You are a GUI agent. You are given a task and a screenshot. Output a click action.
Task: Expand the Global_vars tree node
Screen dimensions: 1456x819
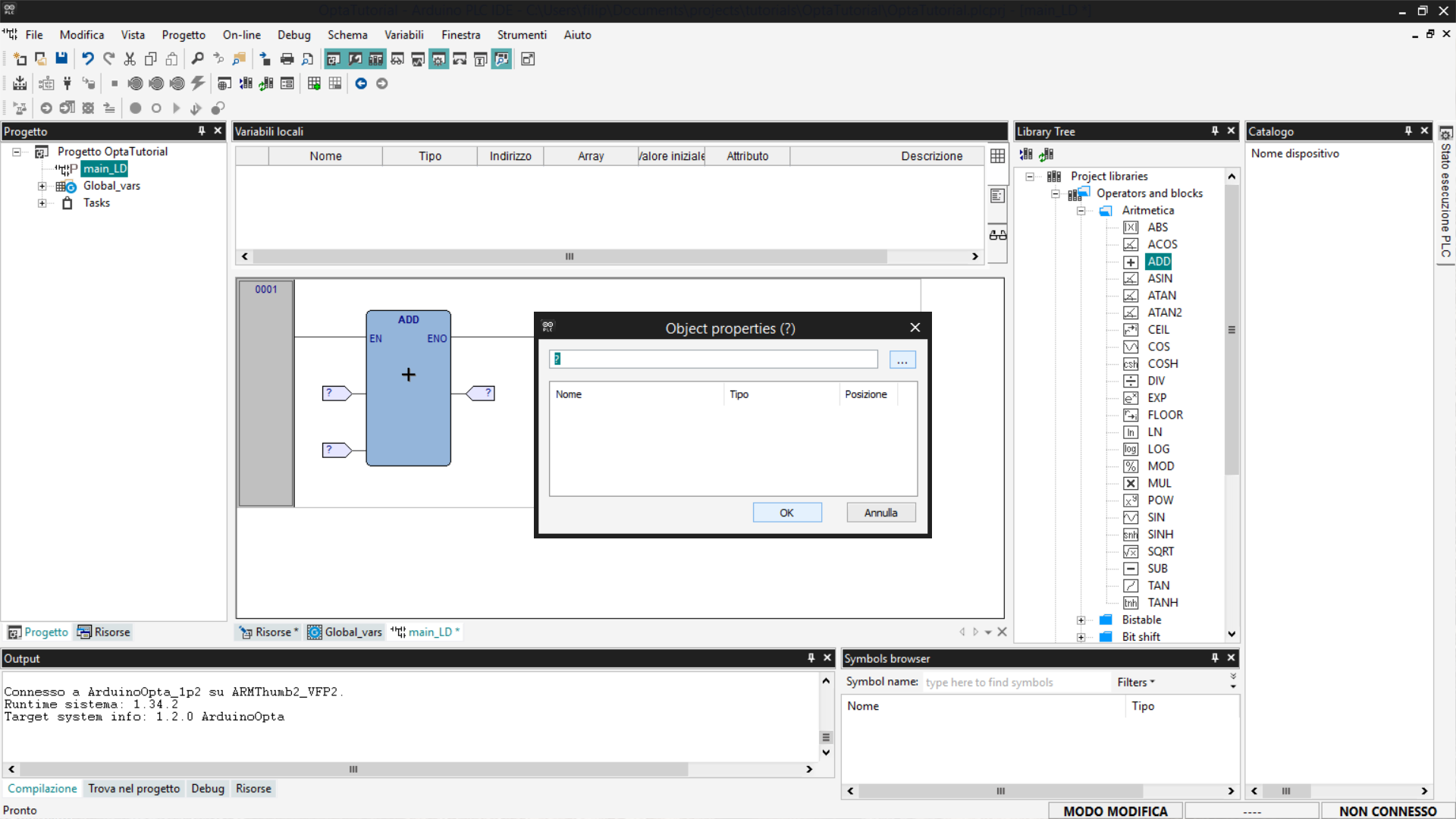point(42,186)
